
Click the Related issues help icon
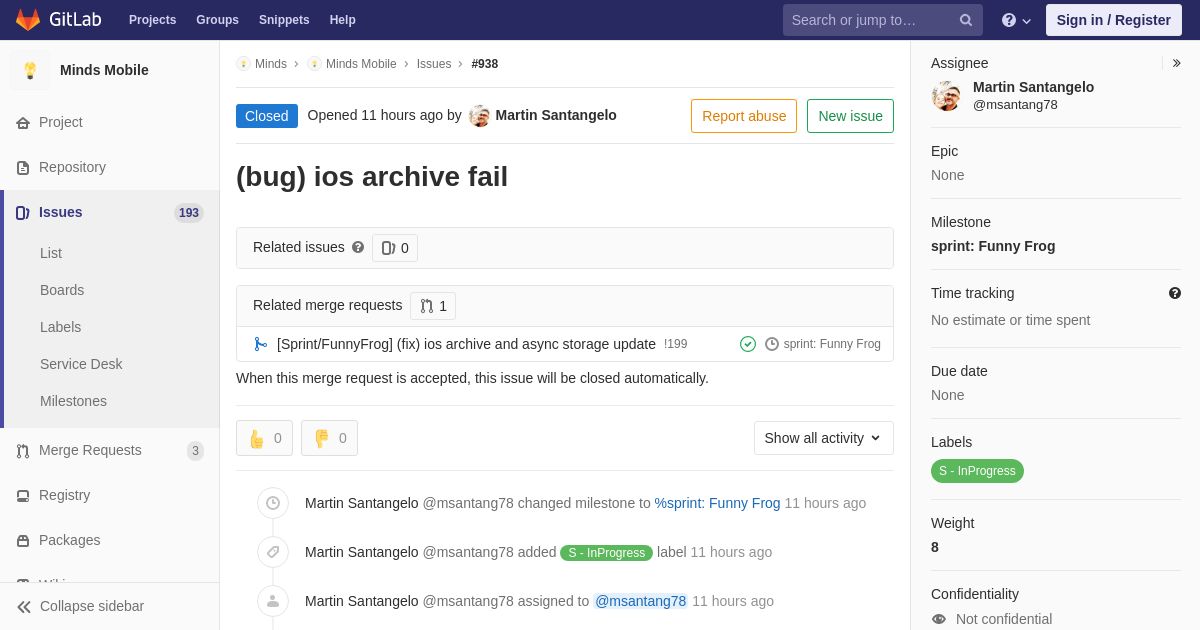pos(358,247)
